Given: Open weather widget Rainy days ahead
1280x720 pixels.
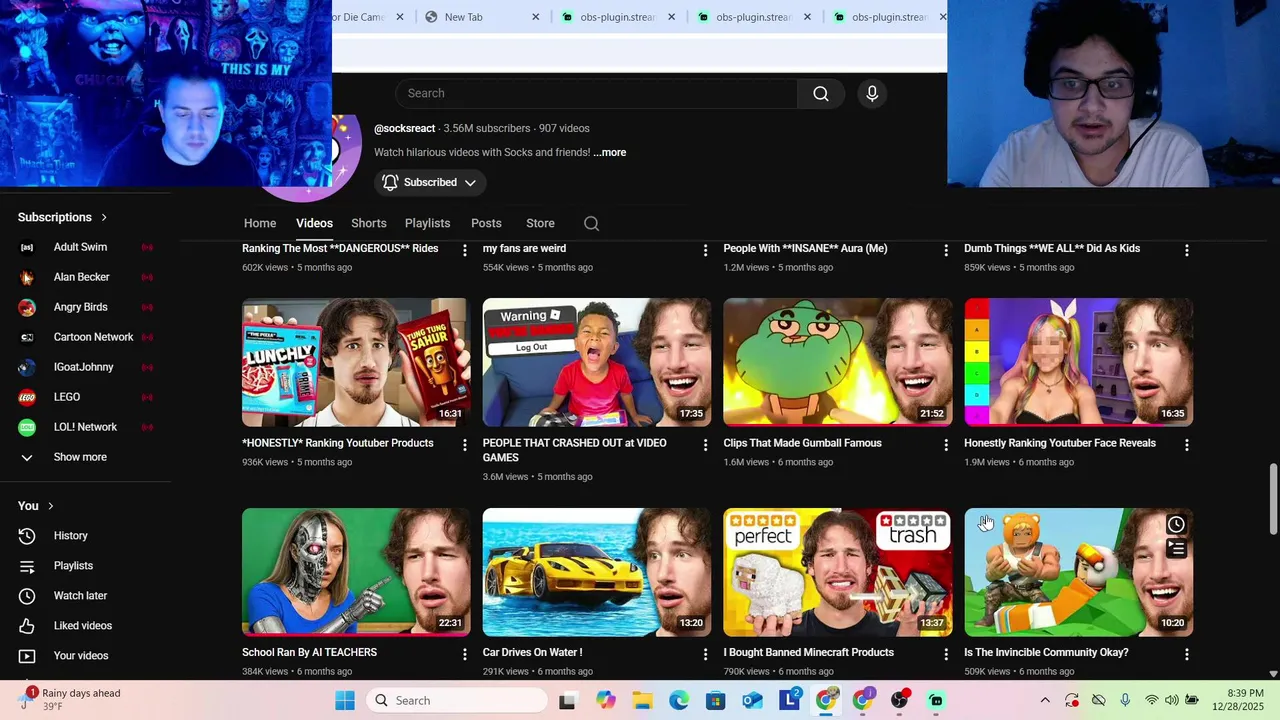Looking at the screenshot, I should pos(68,700).
